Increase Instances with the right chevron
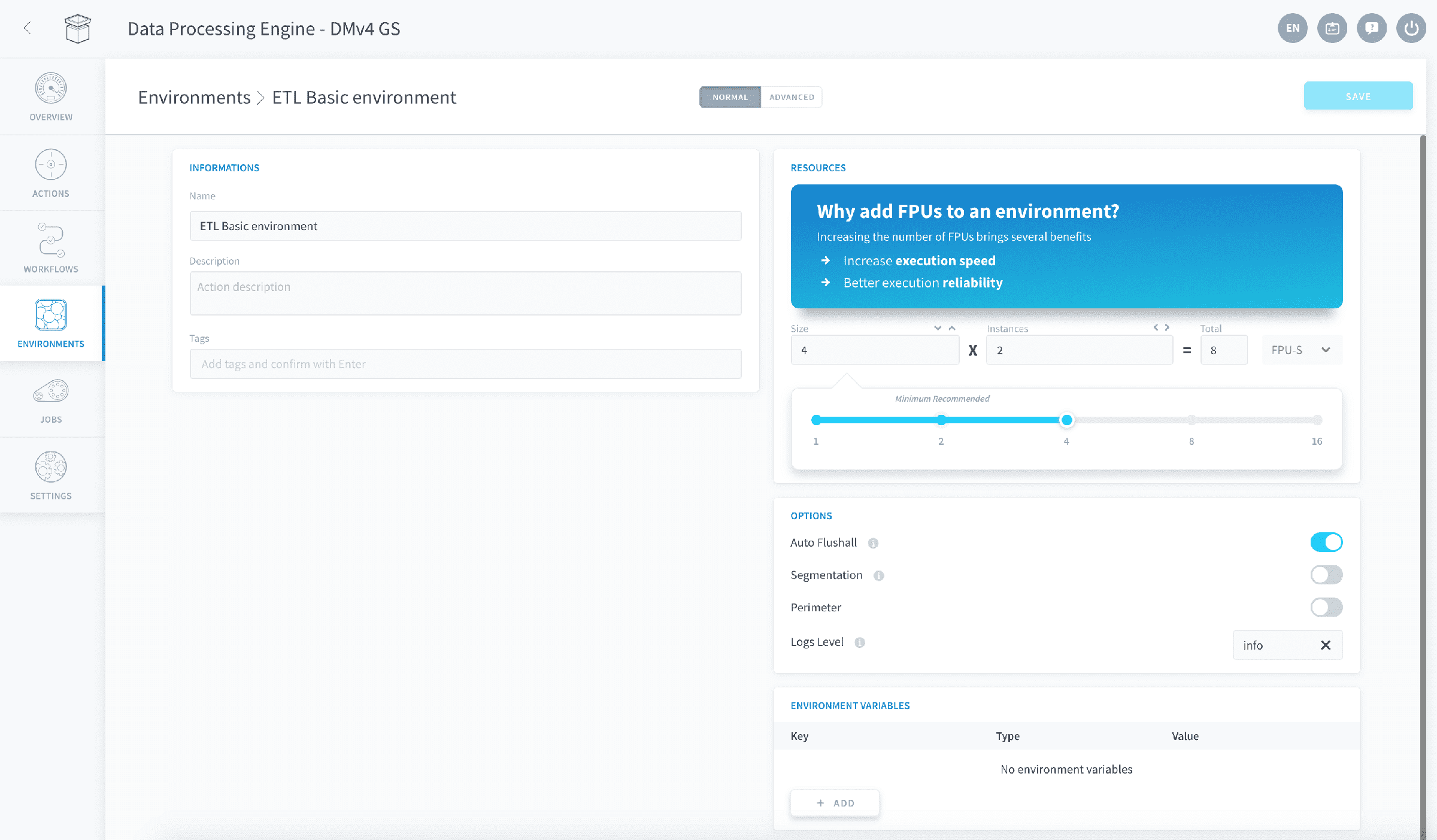Image resolution: width=1437 pixels, height=840 pixels. click(1167, 327)
